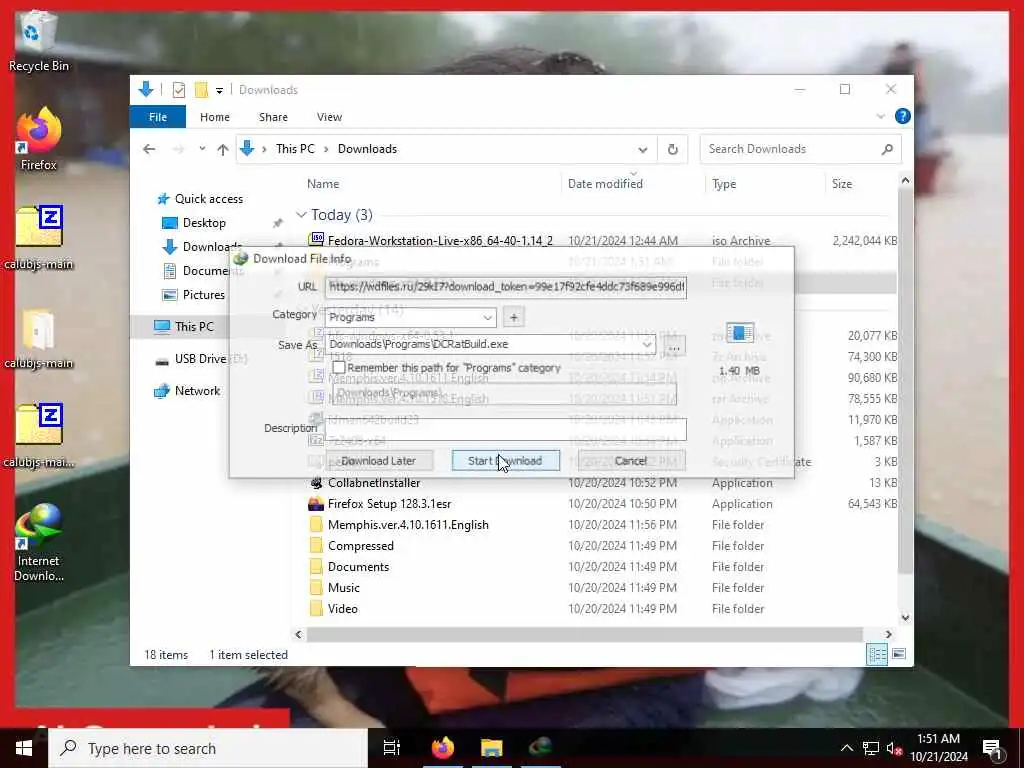
Task: Click the search magnifier in Search Downloads
Action: (x=887, y=149)
